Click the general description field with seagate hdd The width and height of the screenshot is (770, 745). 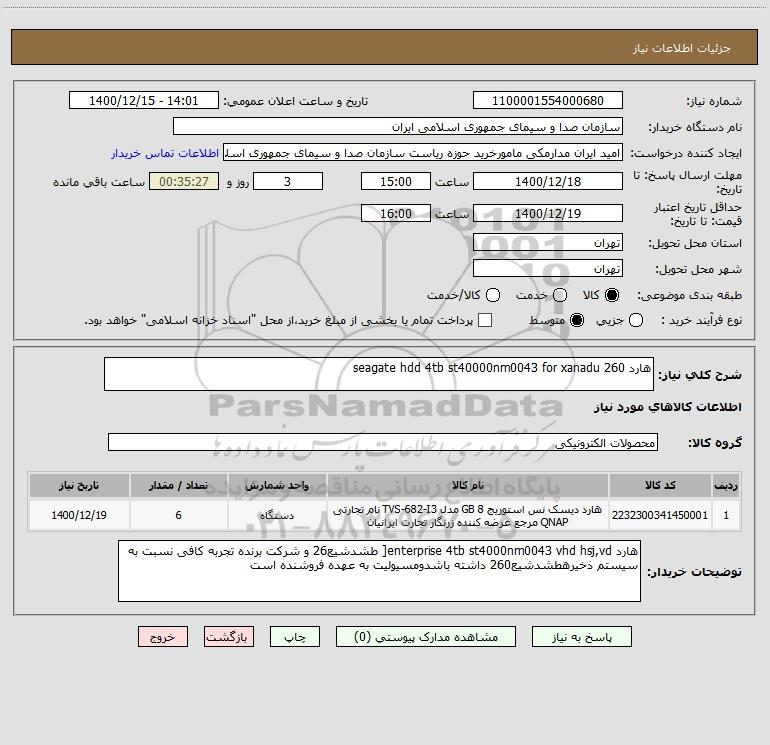[379, 374]
